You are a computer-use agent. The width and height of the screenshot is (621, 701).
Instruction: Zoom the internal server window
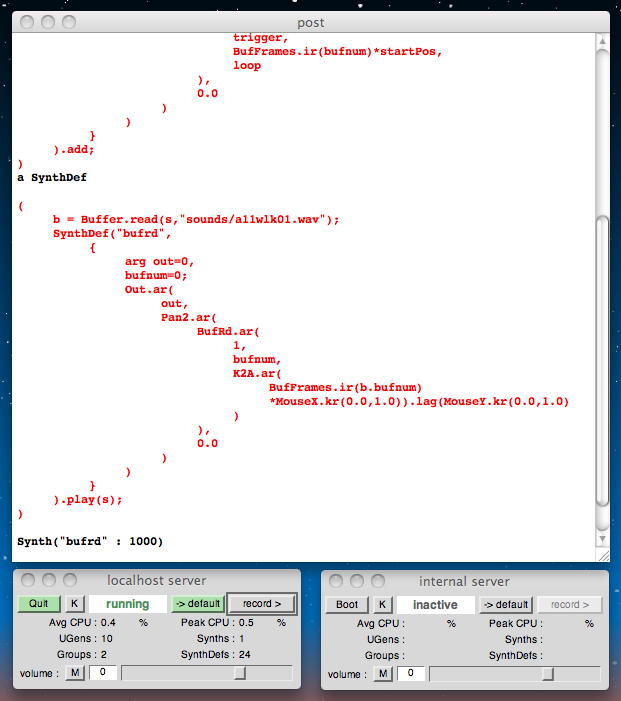coord(378,581)
